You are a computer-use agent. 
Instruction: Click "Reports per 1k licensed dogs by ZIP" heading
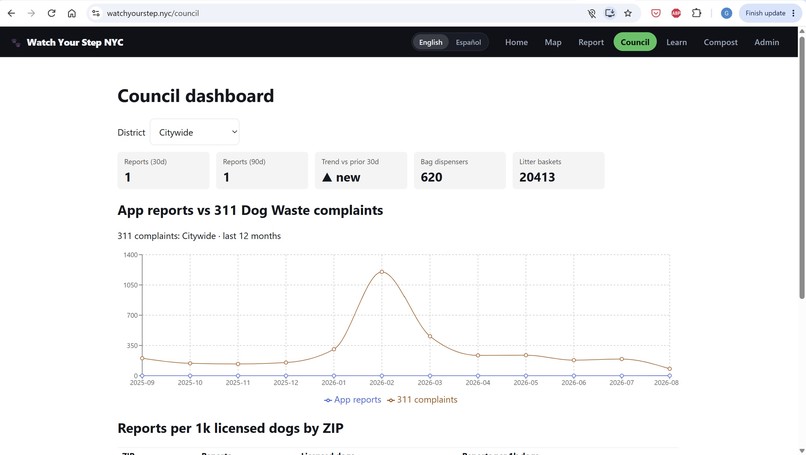(x=230, y=428)
